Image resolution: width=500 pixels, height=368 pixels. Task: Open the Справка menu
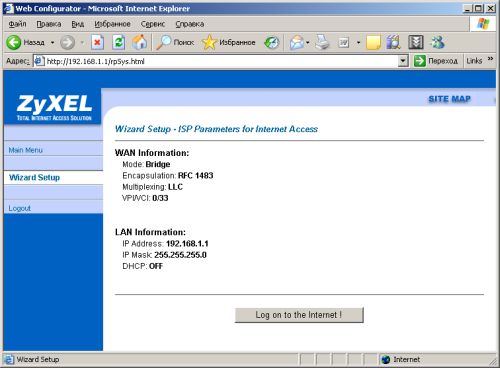click(x=190, y=24)
